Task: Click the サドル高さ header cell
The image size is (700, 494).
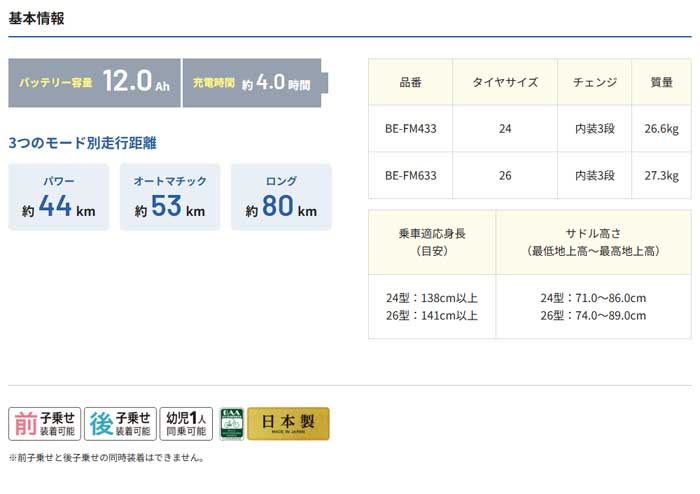Action: 592,242
